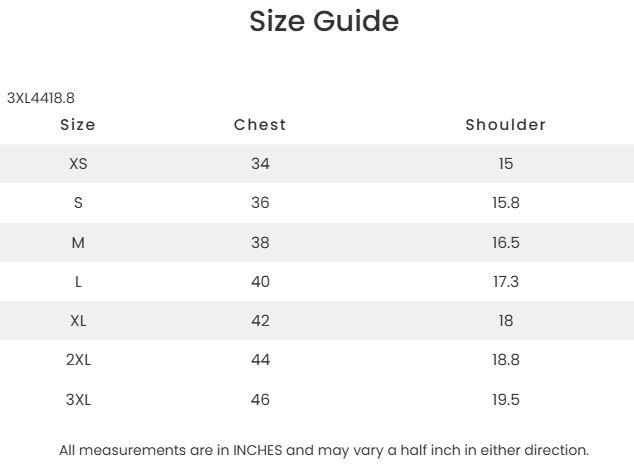Image resolution: width=634 pixels, height=467 pixels.
Task: Click shoulder value 15.8
Action: [505, 203]
